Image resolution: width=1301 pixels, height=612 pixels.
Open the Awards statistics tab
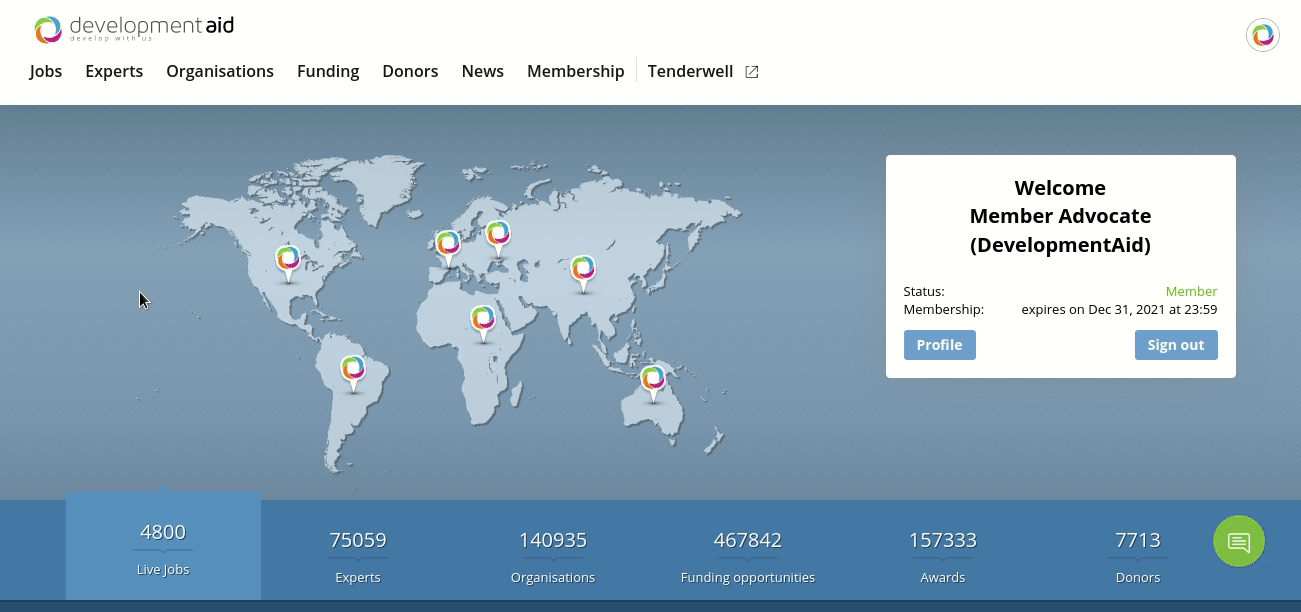[x=942, y=555]
